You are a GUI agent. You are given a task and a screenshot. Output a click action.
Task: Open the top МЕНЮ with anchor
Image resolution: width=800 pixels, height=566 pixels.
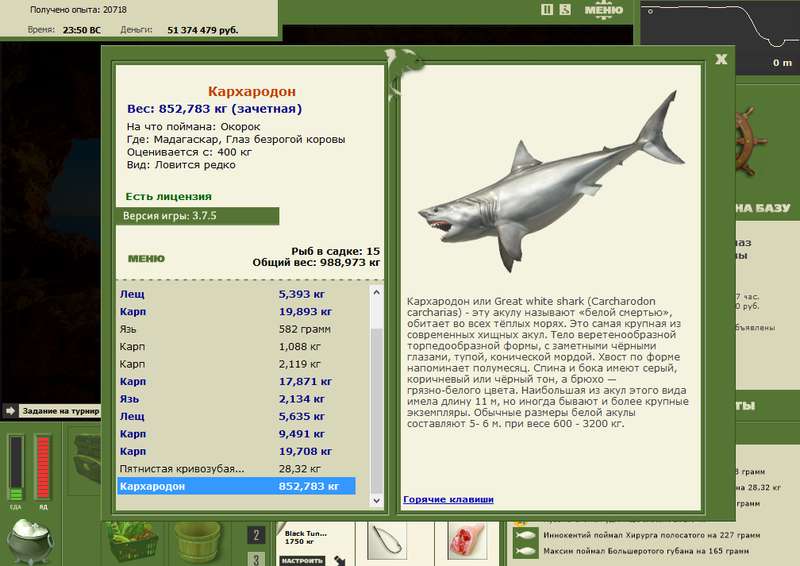click(604, 10)
